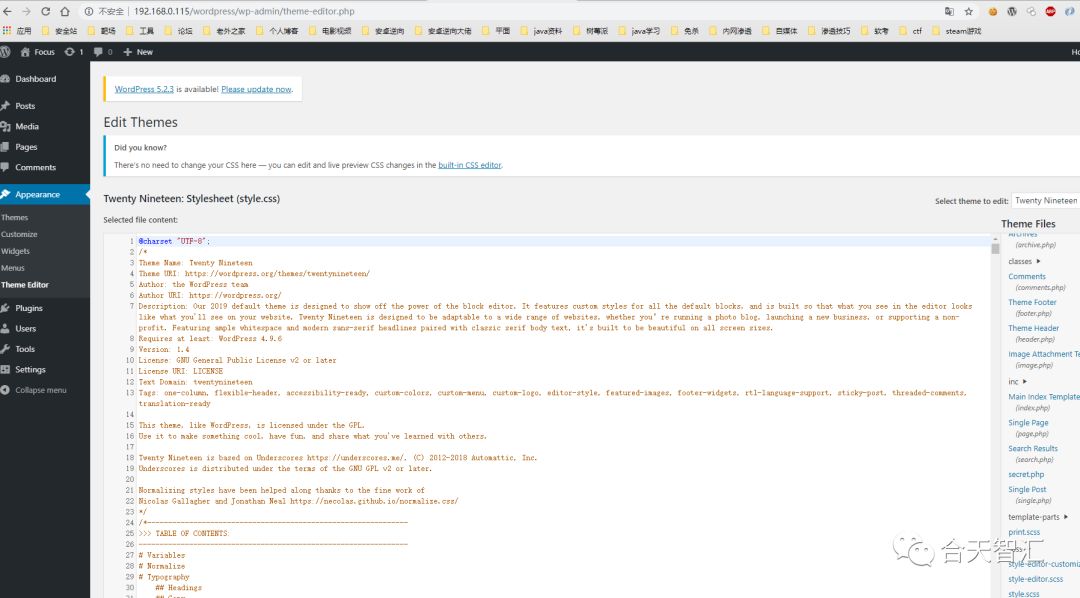Click the browser forward arrow
The image size is (1080, 598).
pos(26,11)
